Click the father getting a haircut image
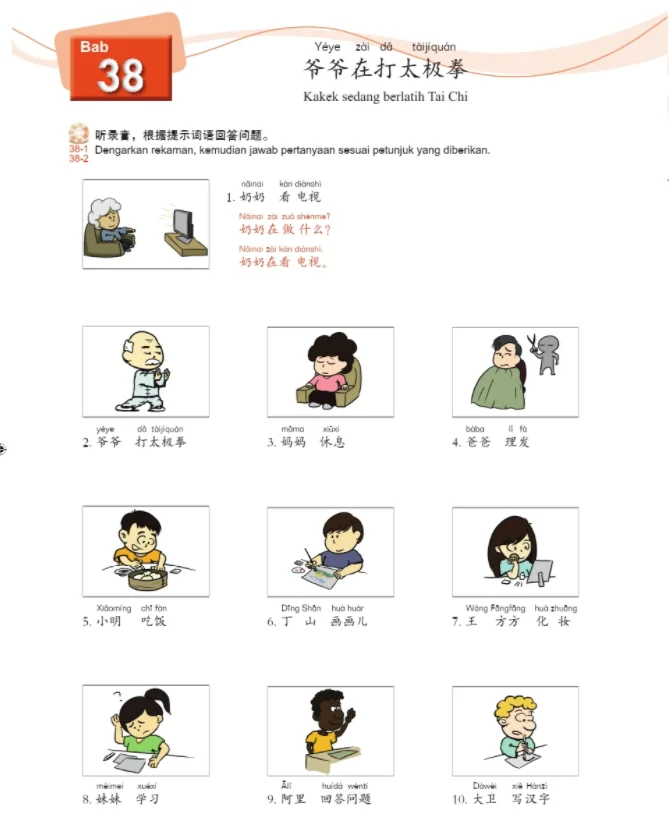 [x=515, y=372]
